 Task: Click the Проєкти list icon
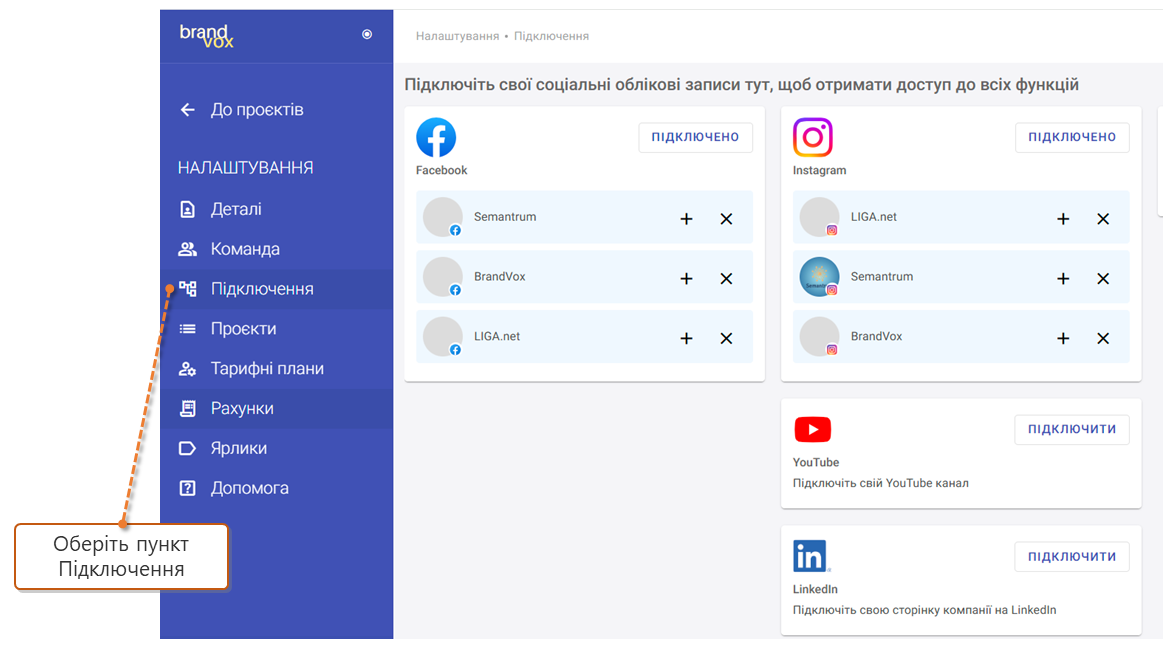[x=187, y=329]
